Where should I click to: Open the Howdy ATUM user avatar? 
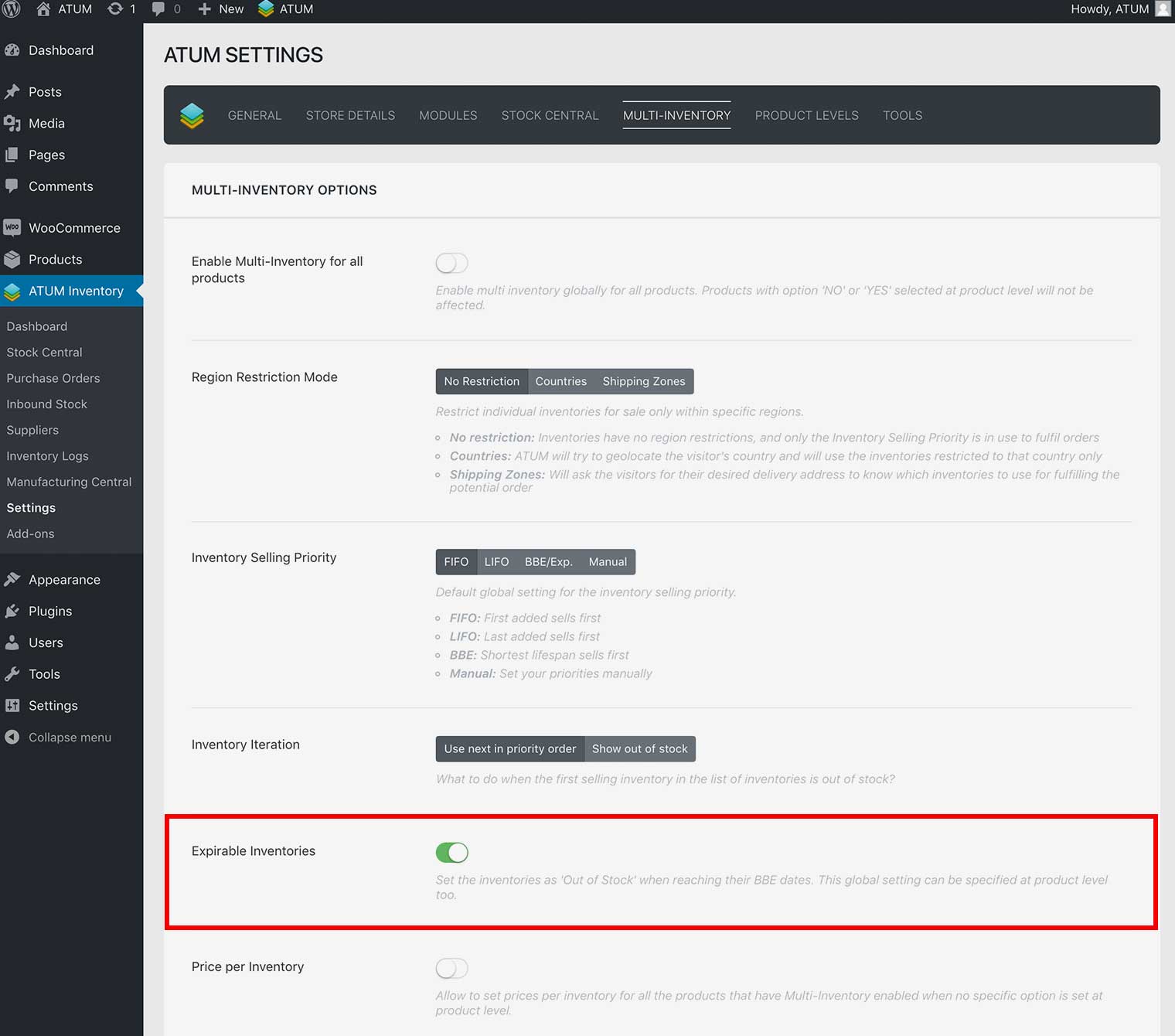click(1162, 9)
